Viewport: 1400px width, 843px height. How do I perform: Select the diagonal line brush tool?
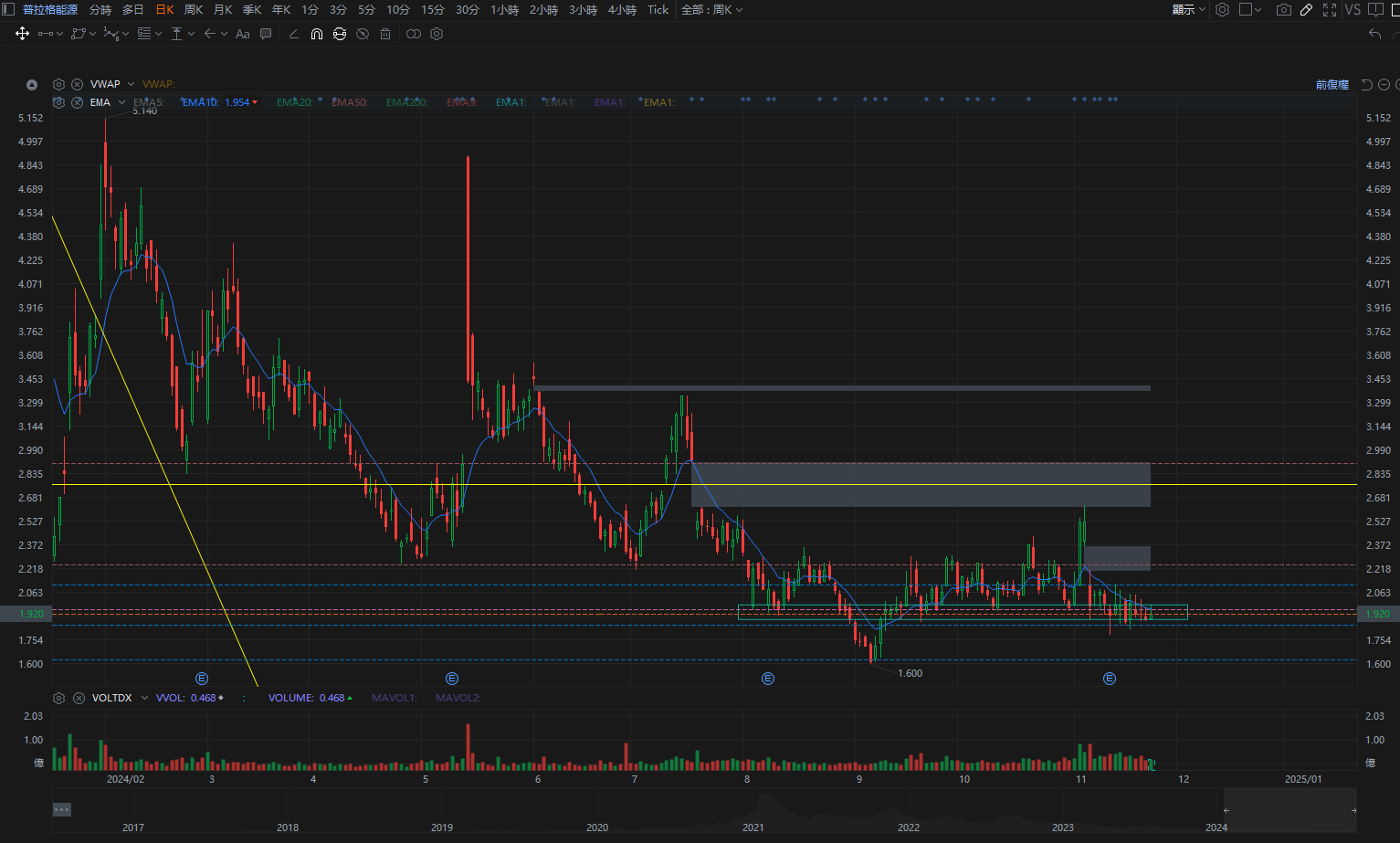click(293, 34)
